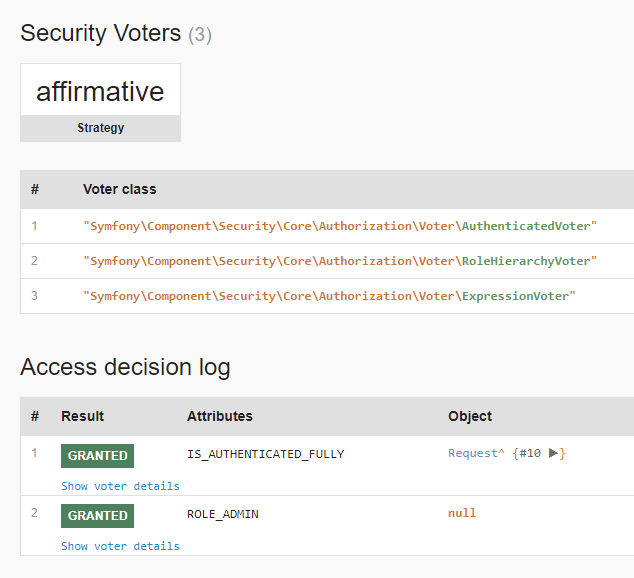Click the Strategy label under affirmative

point(100,128)
